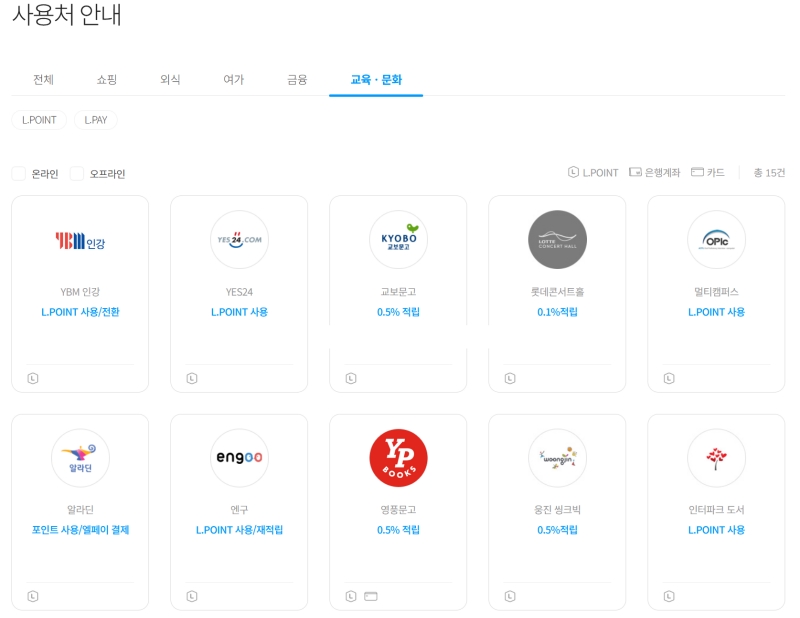Screen dimensions: 800x618
Task: Open the woongjin logo
Action: (x=557, y=458)
